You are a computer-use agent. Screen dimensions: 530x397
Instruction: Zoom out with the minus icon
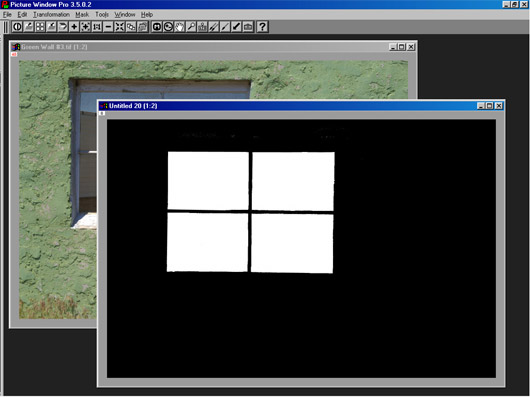click(108, 27)
